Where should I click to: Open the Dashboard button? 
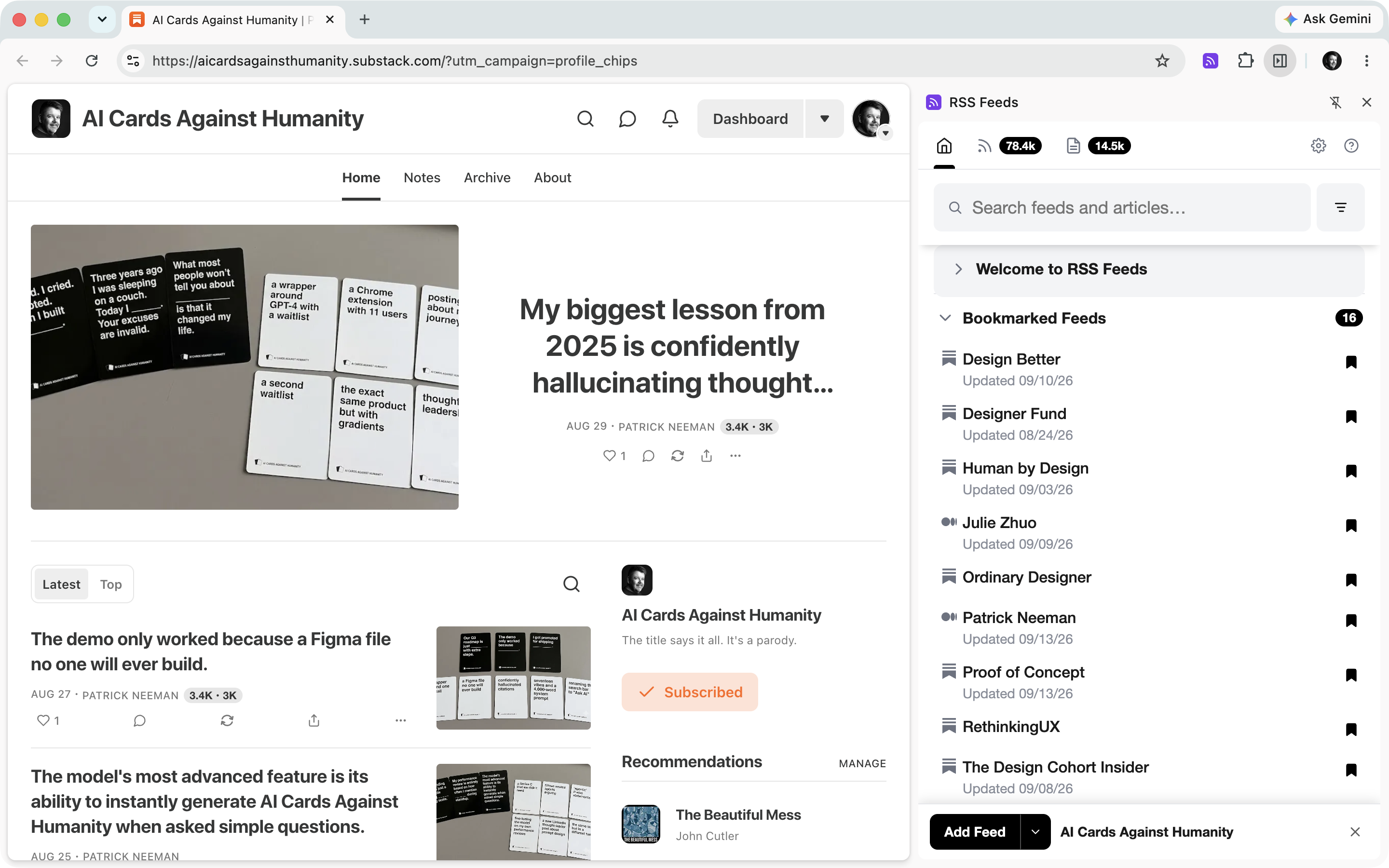point(750,119)
